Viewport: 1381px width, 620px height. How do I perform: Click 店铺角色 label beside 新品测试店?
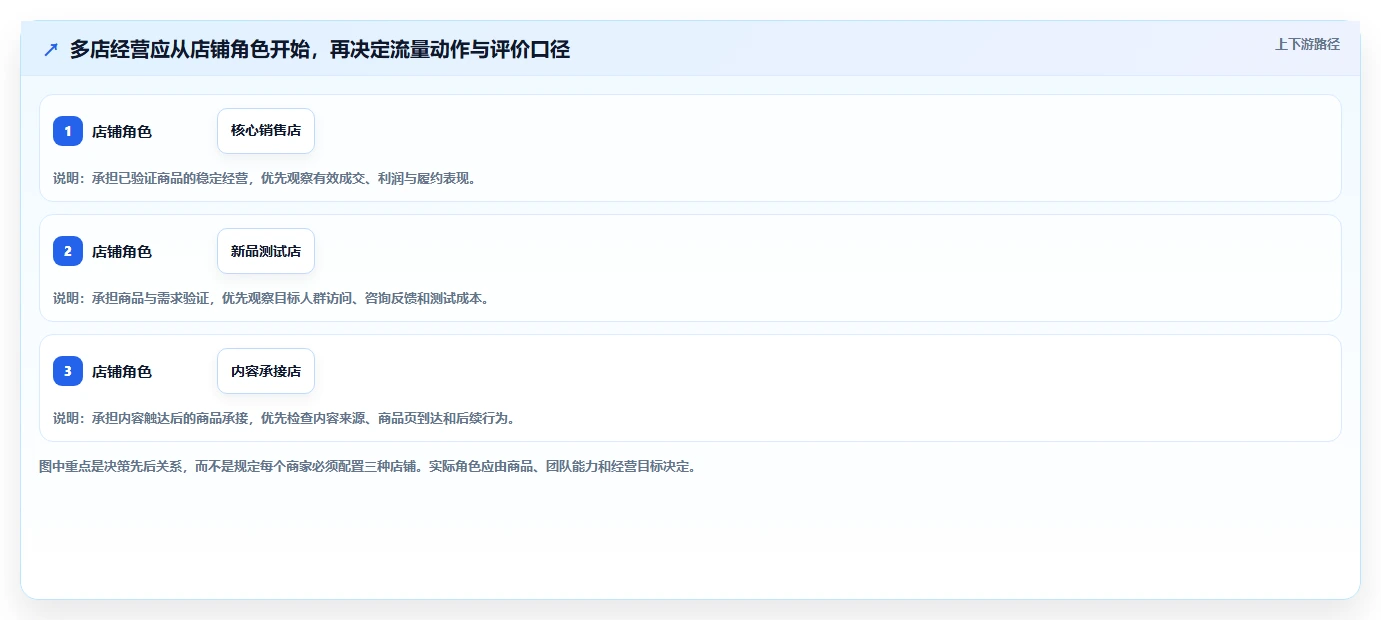[x=122, y=251]
